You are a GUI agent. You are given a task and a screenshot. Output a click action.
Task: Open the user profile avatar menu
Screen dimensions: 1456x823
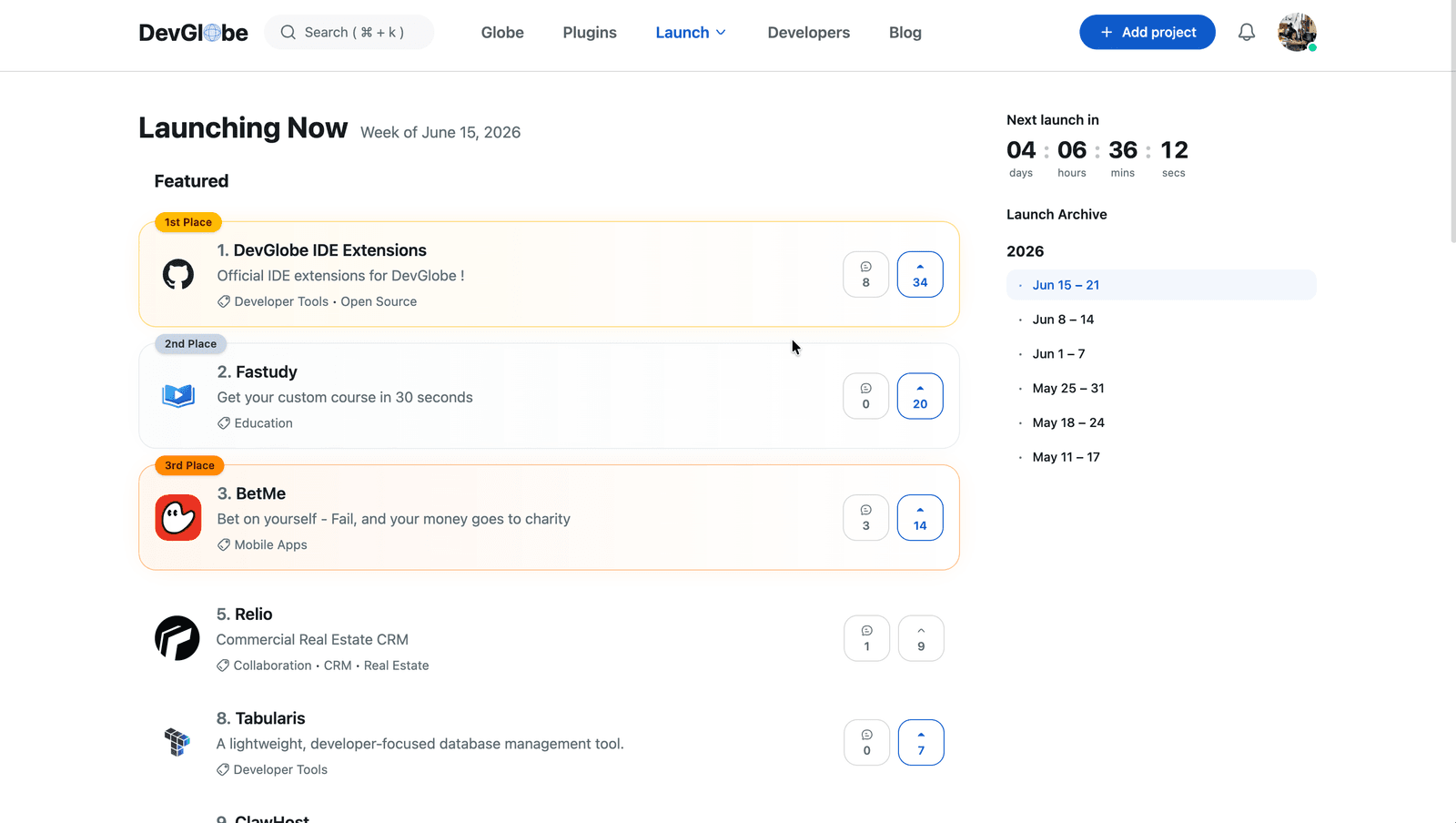pos(1297,33)
